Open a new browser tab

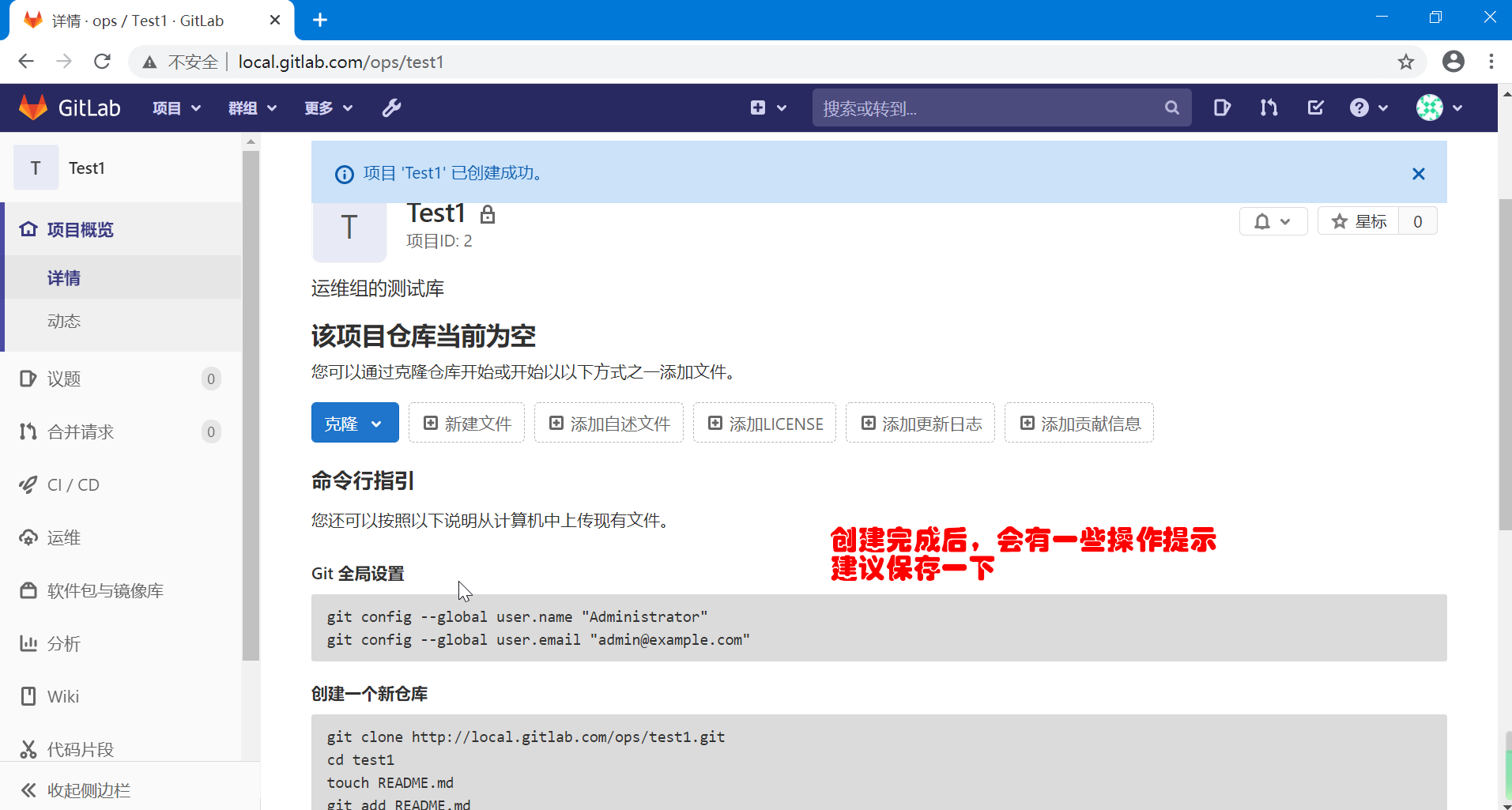click(320, 20)
